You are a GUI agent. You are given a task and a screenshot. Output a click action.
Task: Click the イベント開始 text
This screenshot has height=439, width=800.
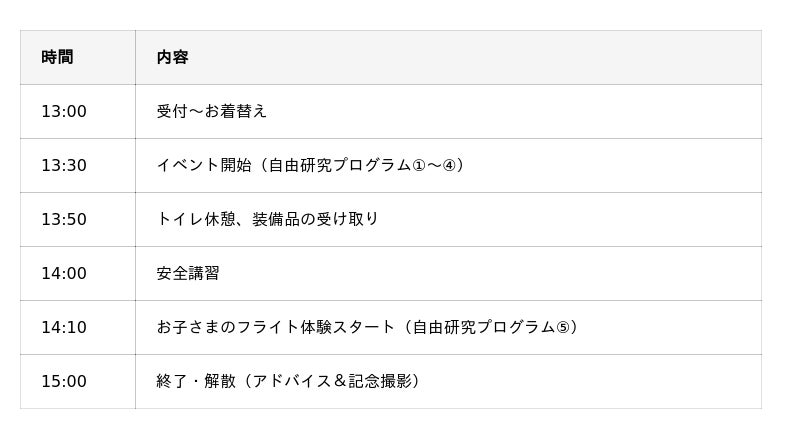tap(204, 165)
